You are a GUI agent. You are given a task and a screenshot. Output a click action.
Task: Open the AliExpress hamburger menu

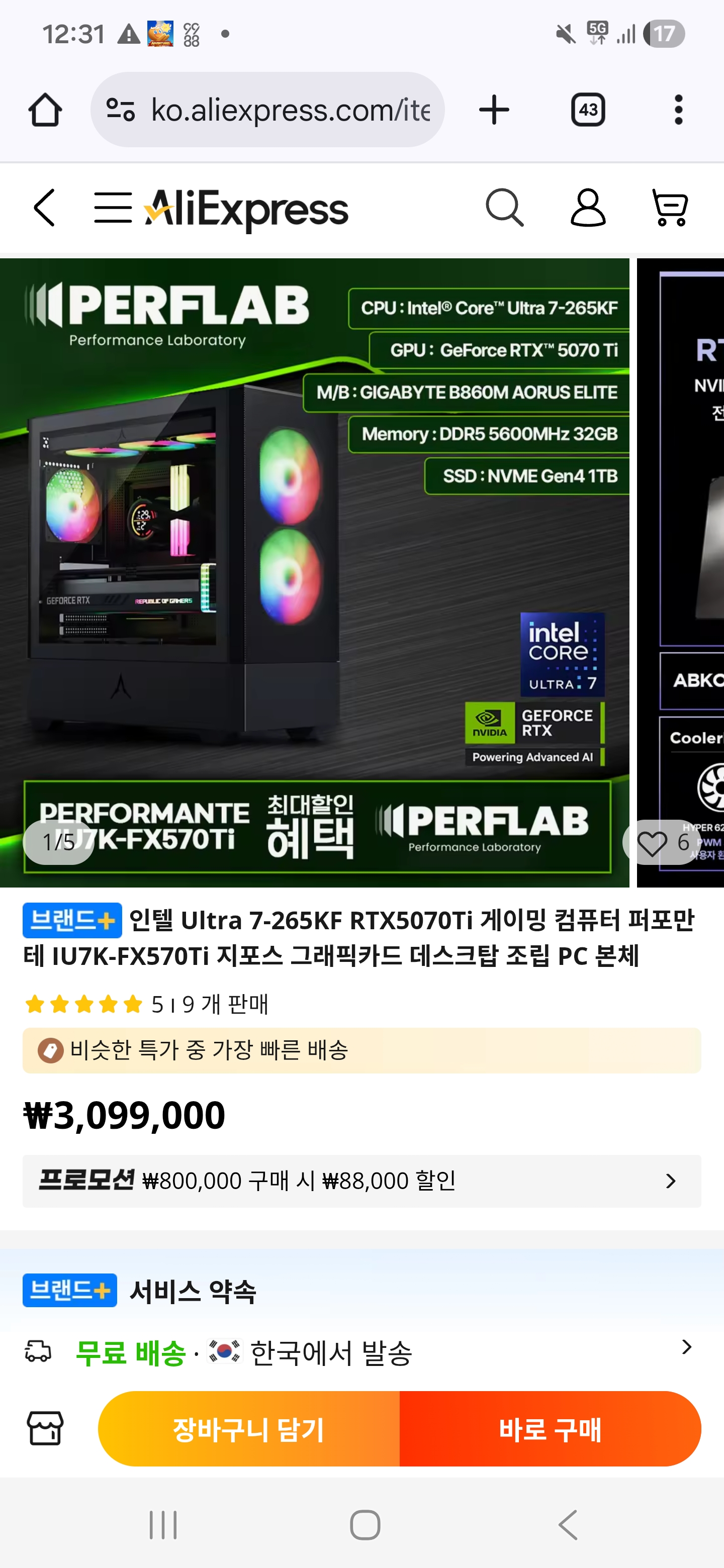pyautogui.click(x=113, y=208)
